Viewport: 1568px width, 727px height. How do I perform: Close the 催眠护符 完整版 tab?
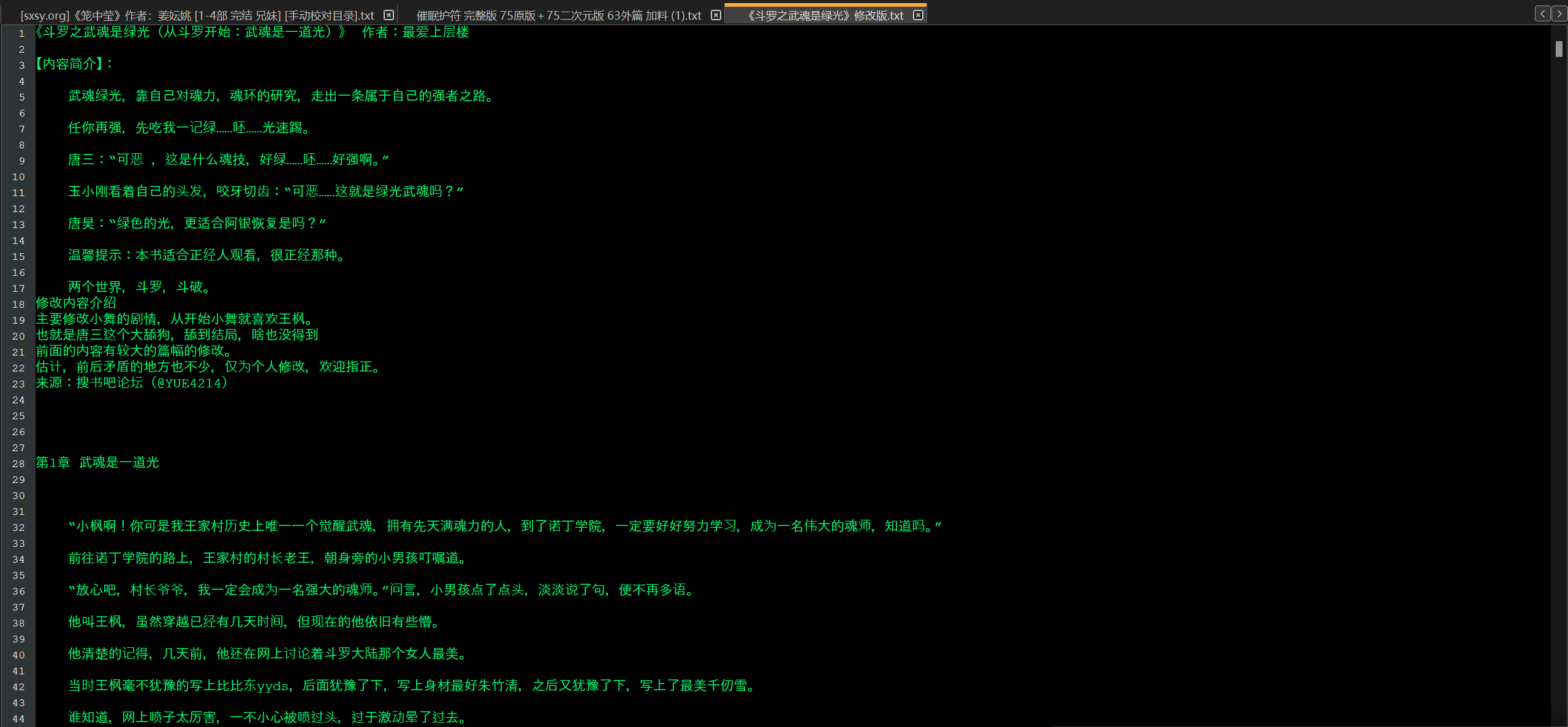click(x=716, y=15)
